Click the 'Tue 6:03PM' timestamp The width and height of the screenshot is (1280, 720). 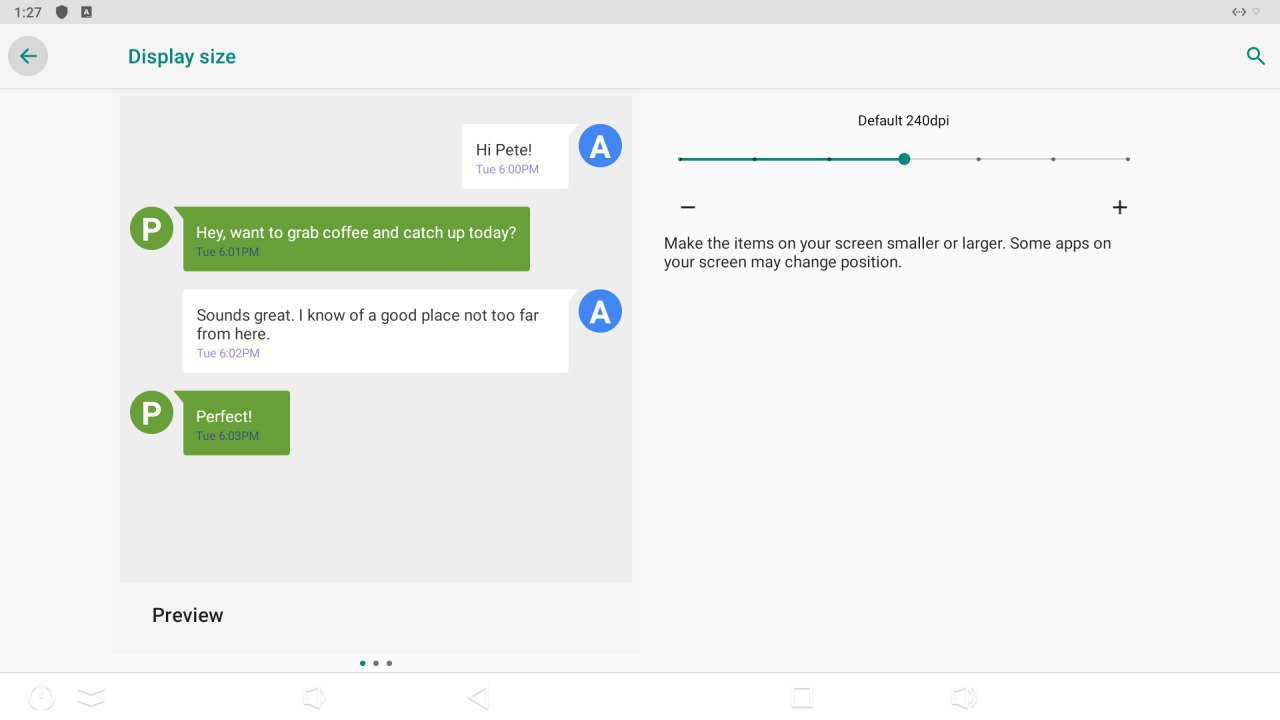click(x=227, y=436)
